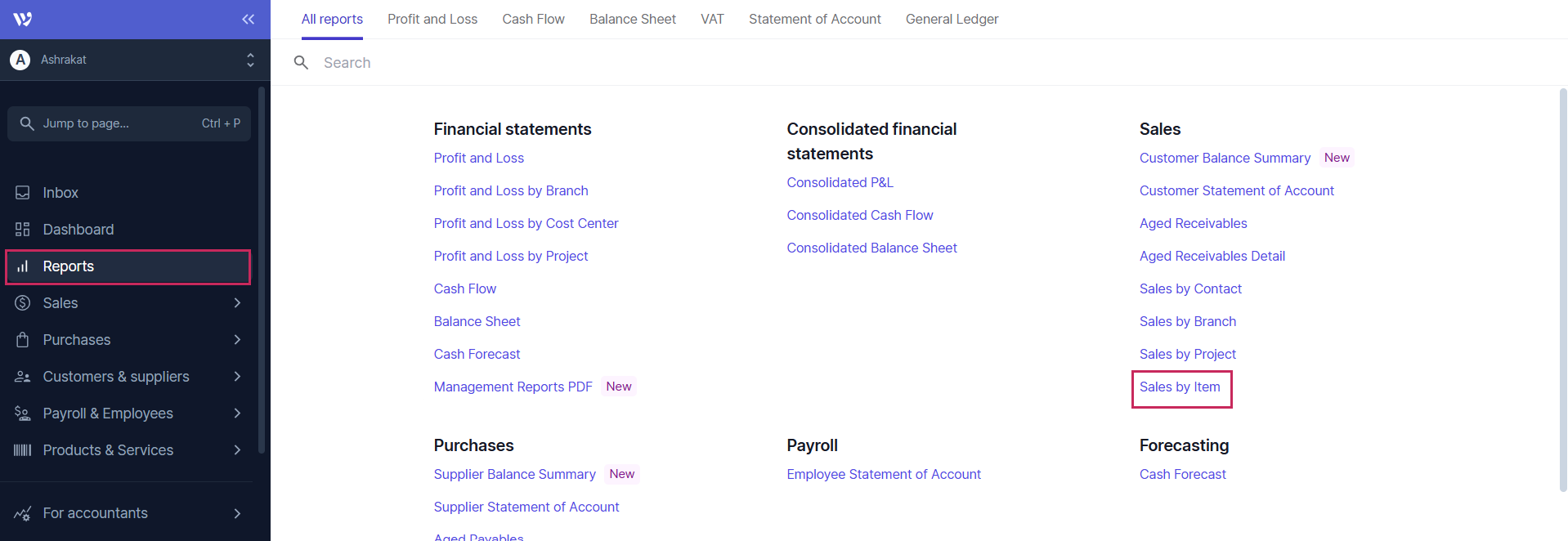1568x541 pixels.
Task: Open the Consolidated Cash Flow report
Action: click(x=859, y=216)
